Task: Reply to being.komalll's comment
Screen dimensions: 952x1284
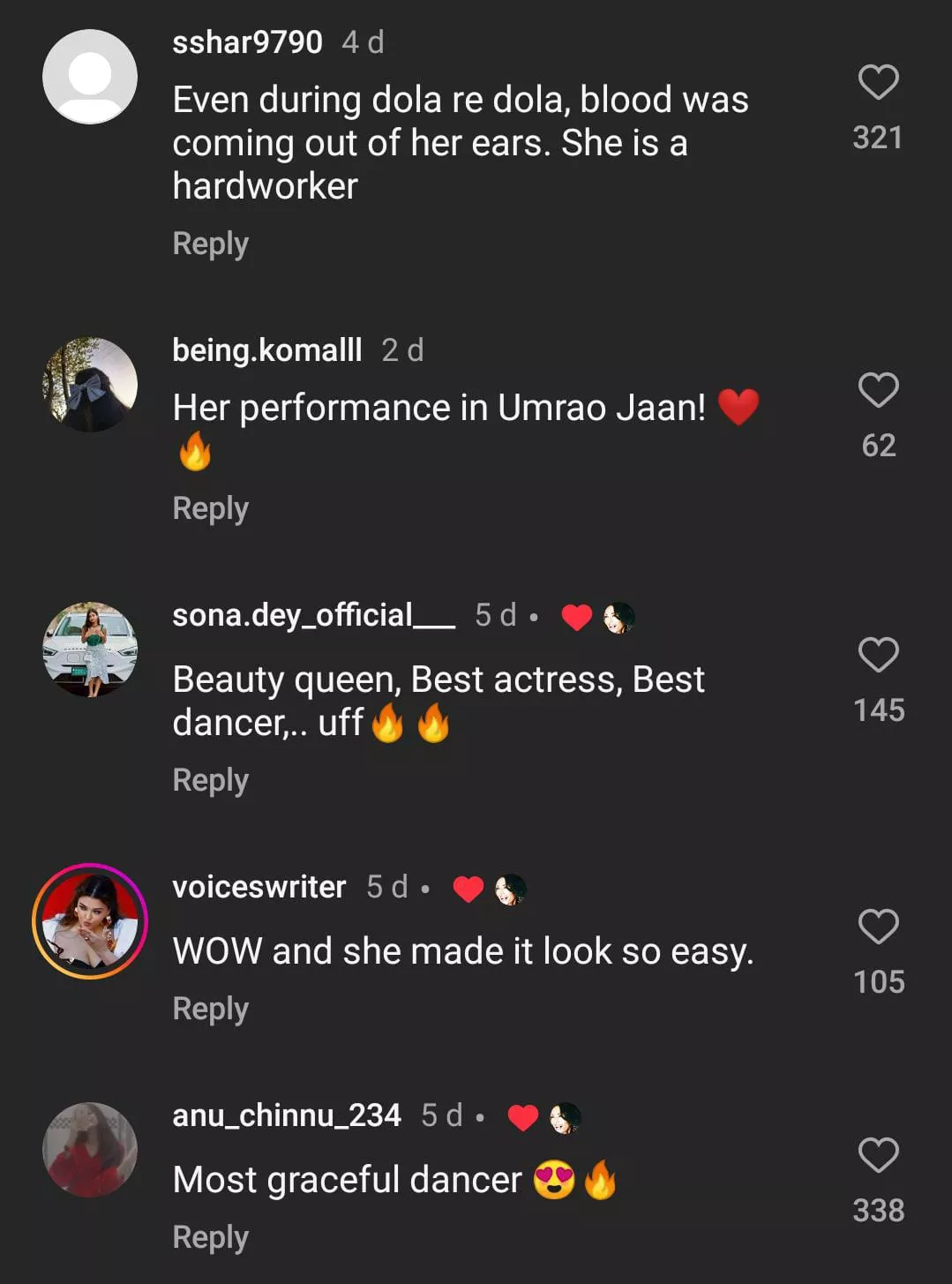Action: pyautogui.click(x=210, y=508)
